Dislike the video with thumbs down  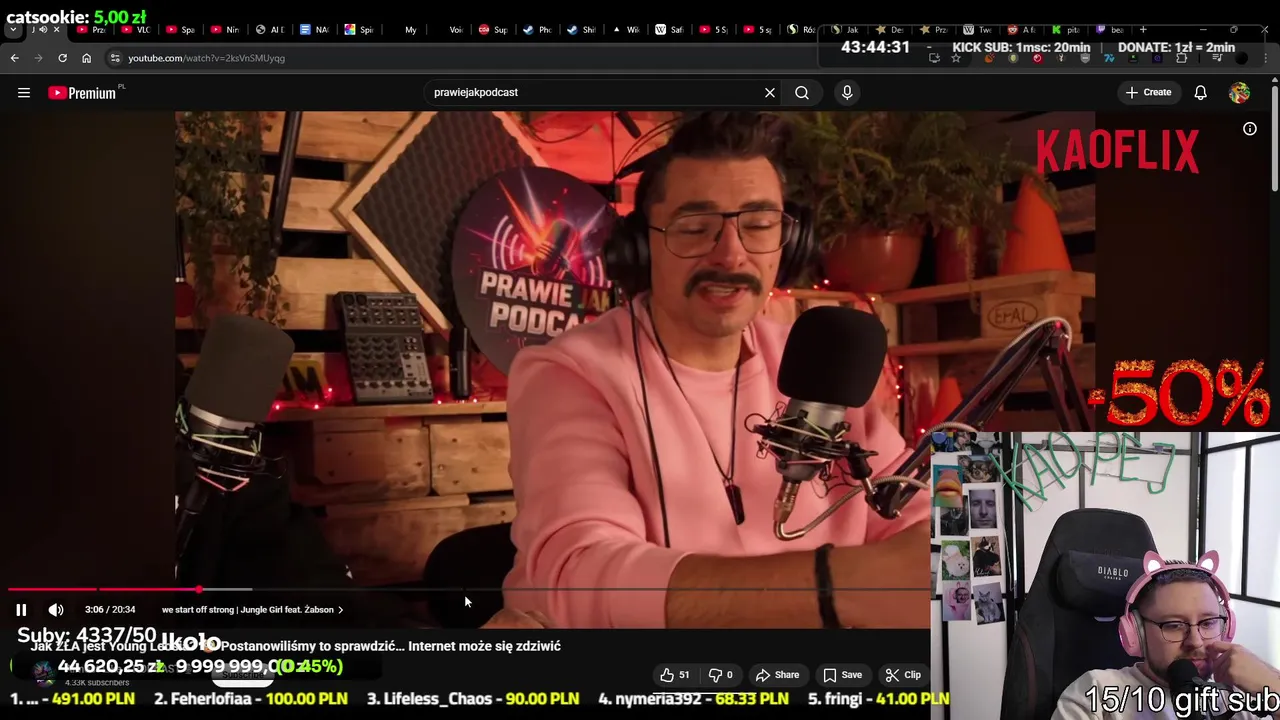[722, 674]
